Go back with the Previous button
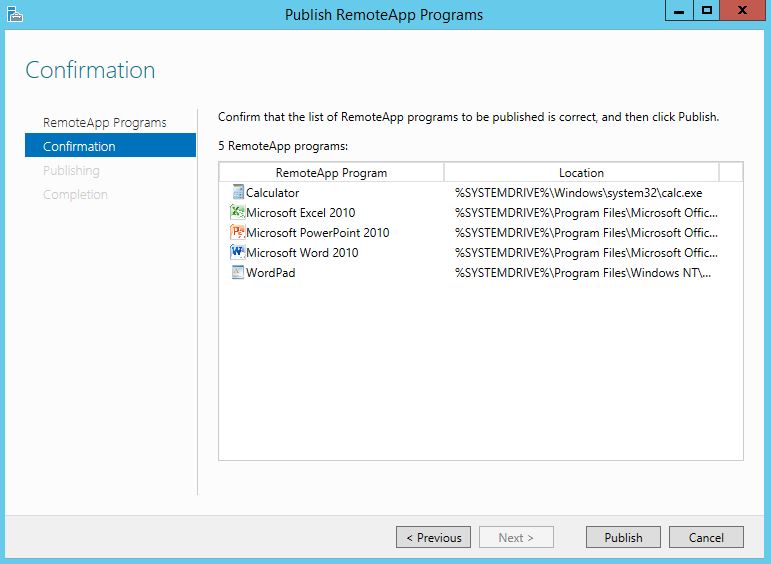The width and height of the screenshot is (771, 564). [433, 537]
